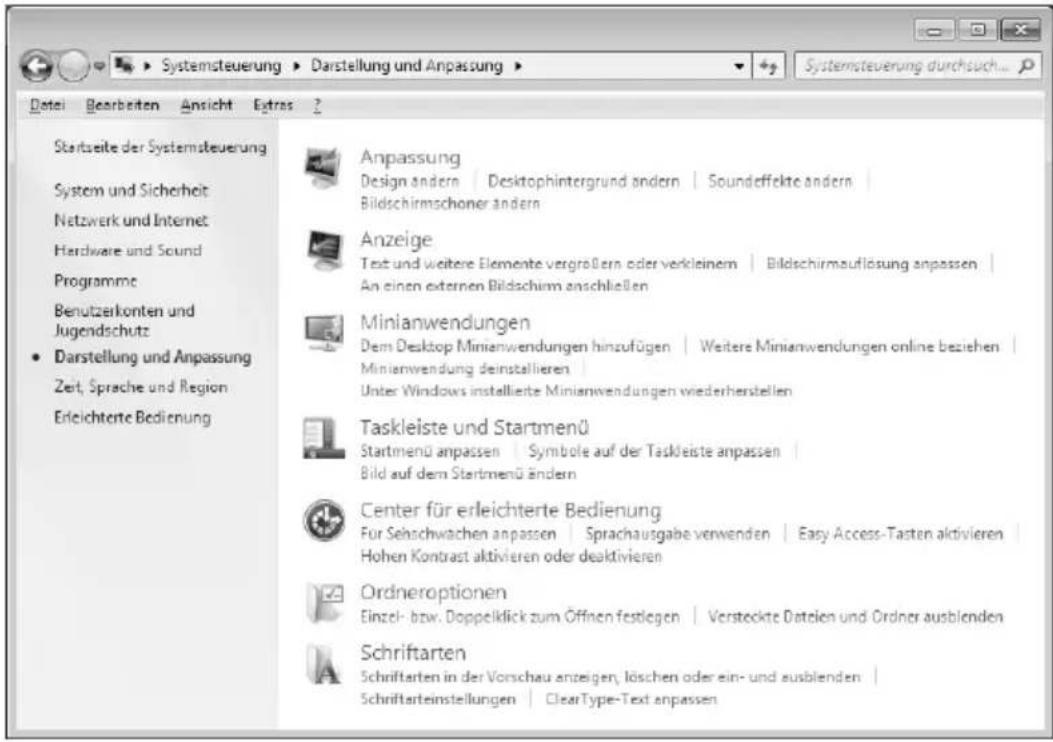This screenshot has height=742, width=1053.
Task: Open Erleichterte Bedienung in sidebar
Action: tap(132, 417)
